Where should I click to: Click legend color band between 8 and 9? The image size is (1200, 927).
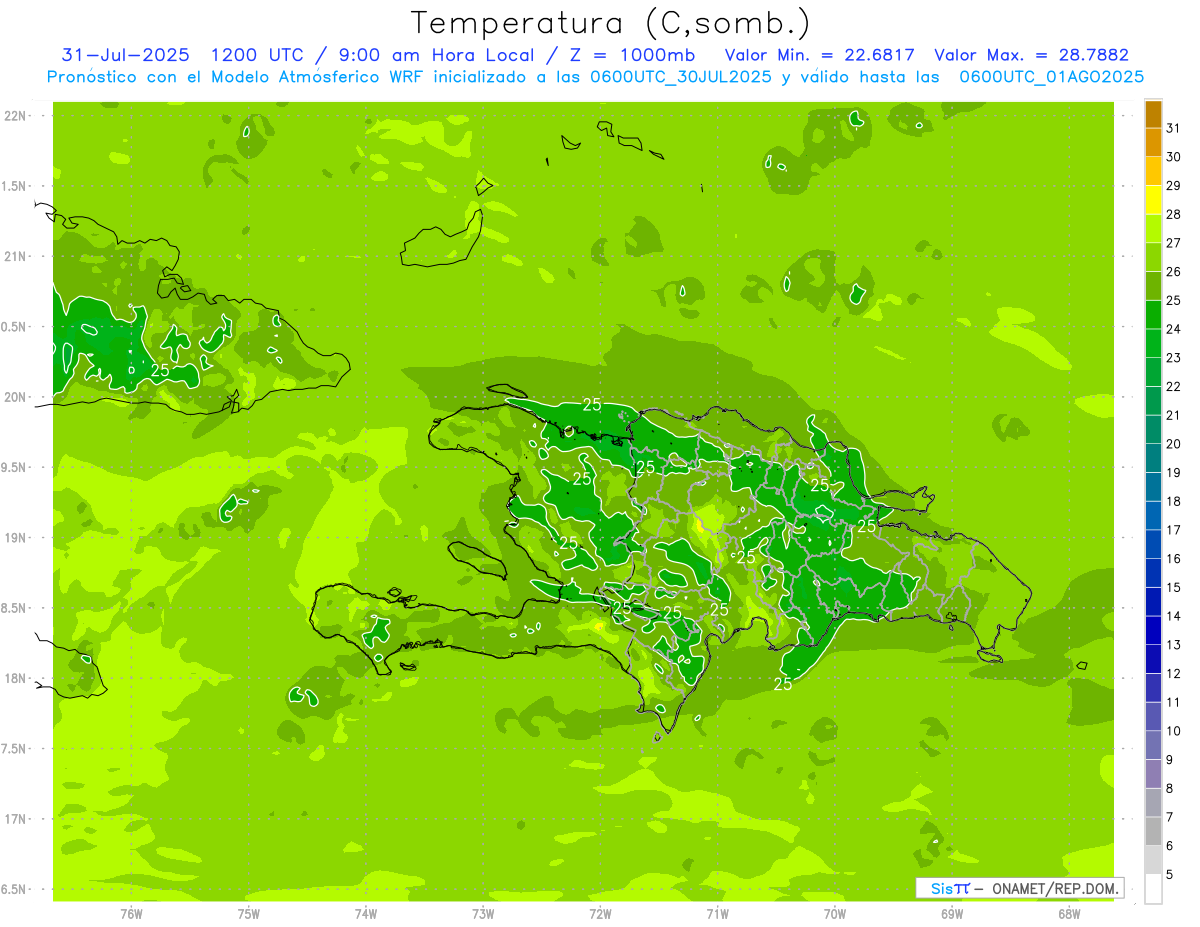1153,774
